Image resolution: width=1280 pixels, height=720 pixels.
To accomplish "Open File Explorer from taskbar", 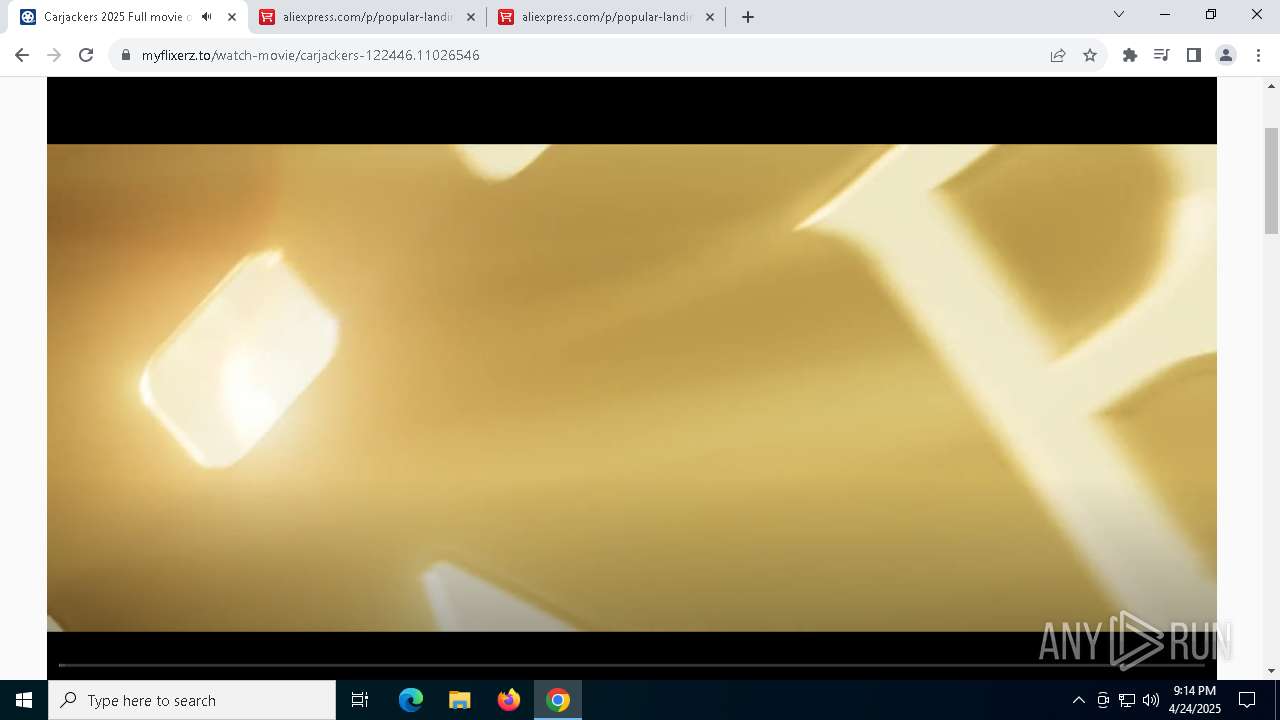I will [460, 700].
